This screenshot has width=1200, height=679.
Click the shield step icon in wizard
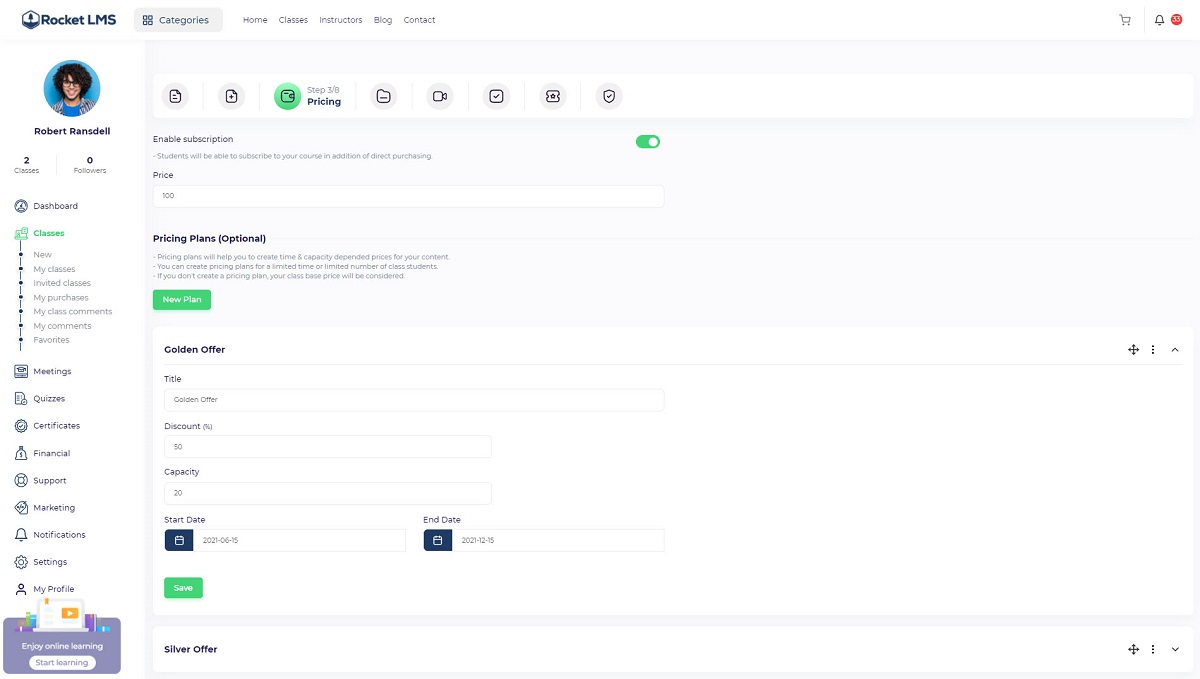(x=608, y=96)
